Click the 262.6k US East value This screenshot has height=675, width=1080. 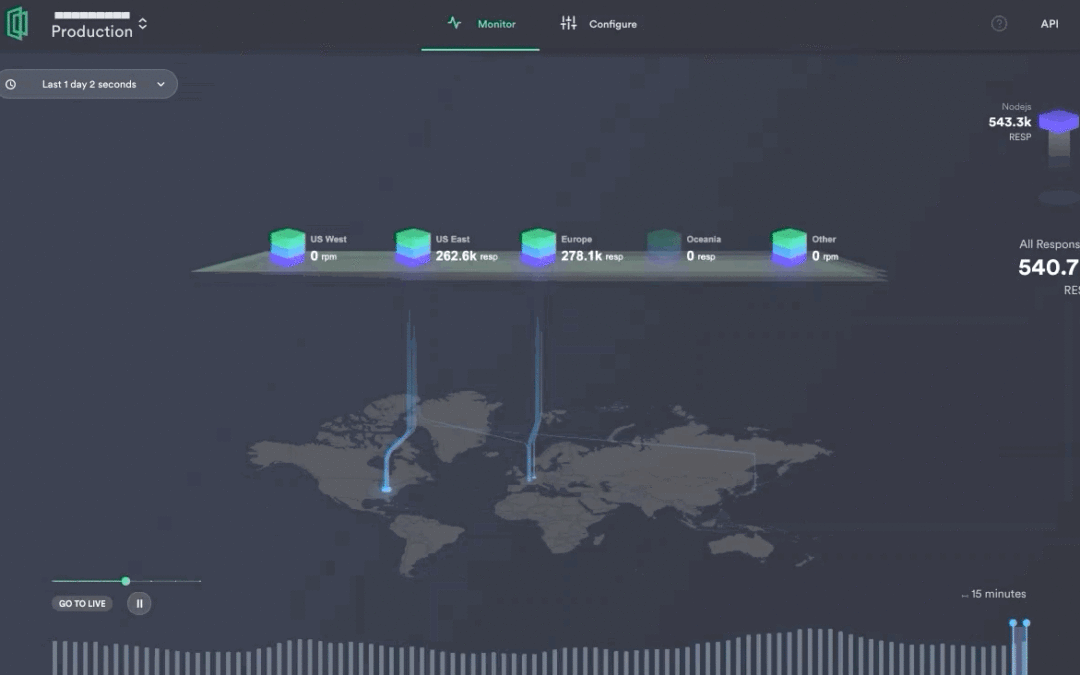pos(456,256)
